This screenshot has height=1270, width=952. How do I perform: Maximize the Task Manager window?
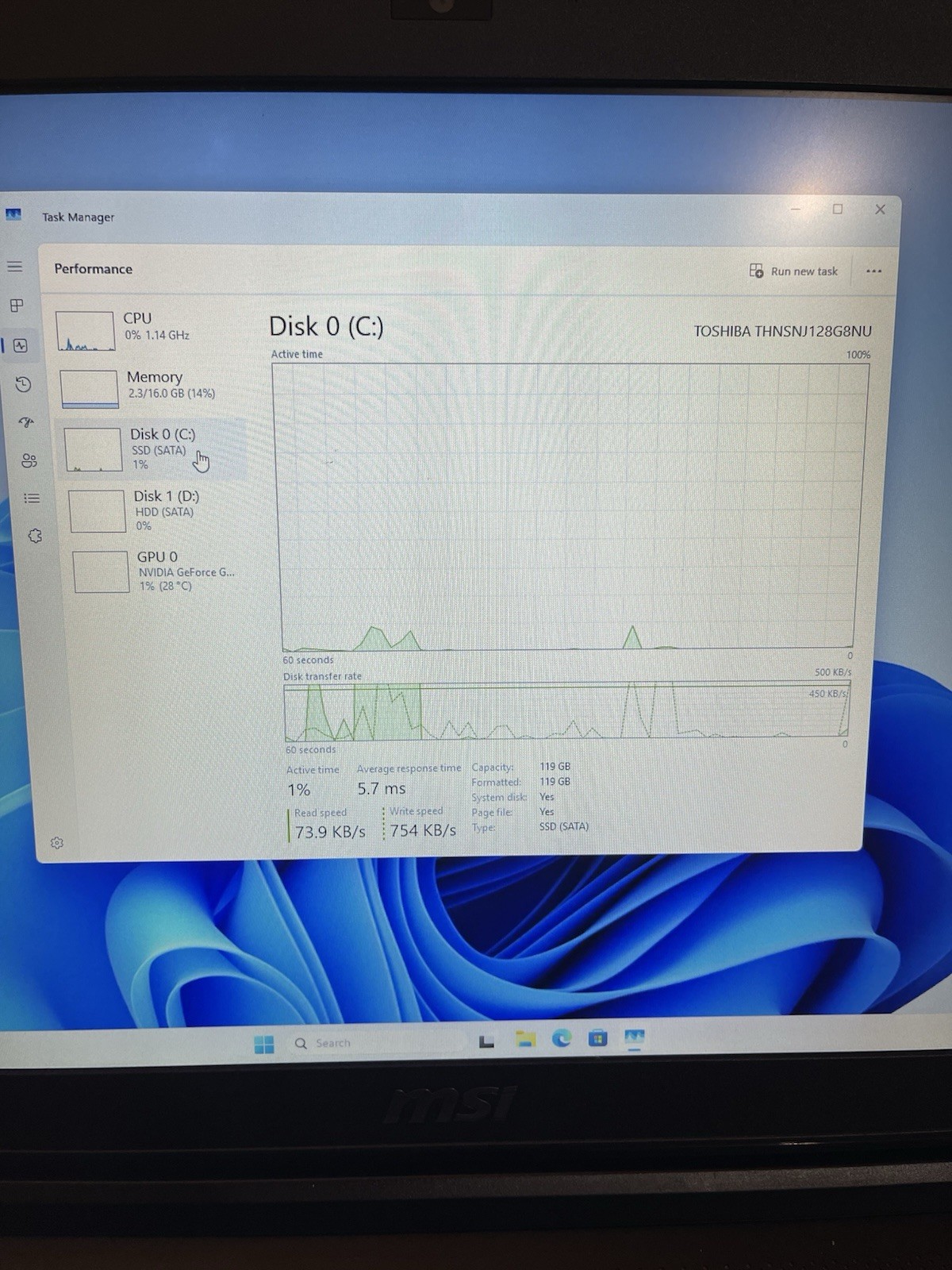[838, 209]
